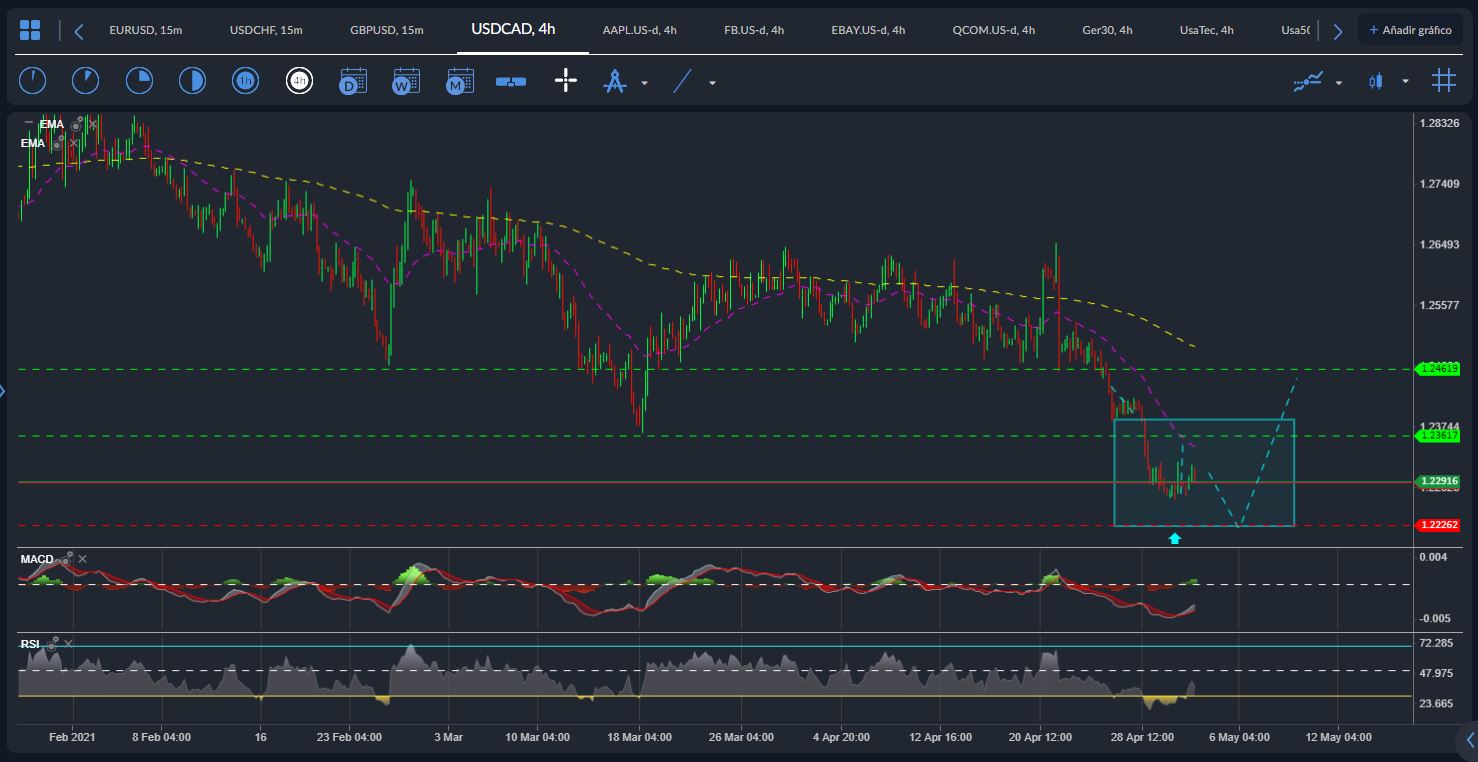Open the QCOM.US-d, 4h tab
Image resolution: width=1478 pixels, height=762 pixels.
pyautogui.click(x=993, y=30)
